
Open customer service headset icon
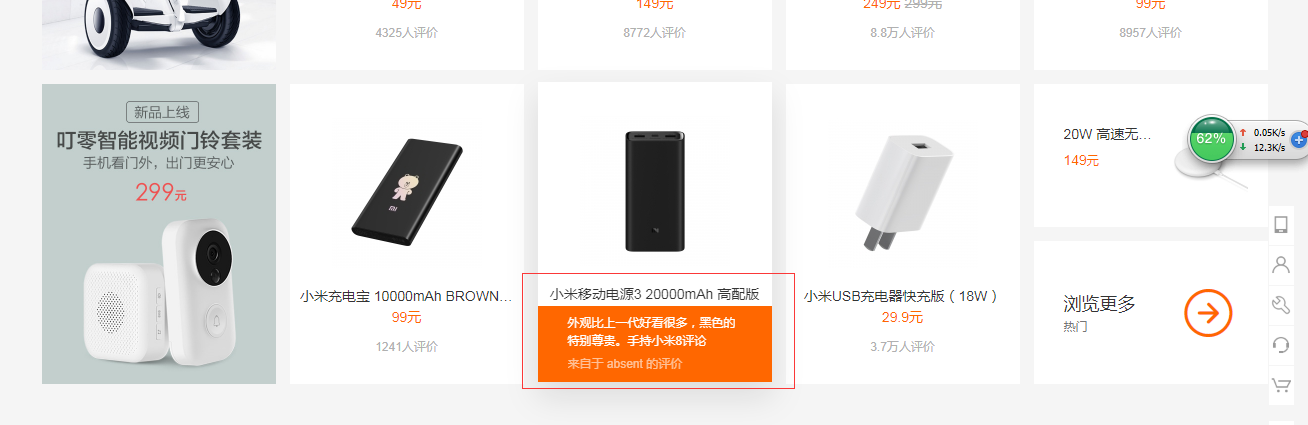point(1280,345)
